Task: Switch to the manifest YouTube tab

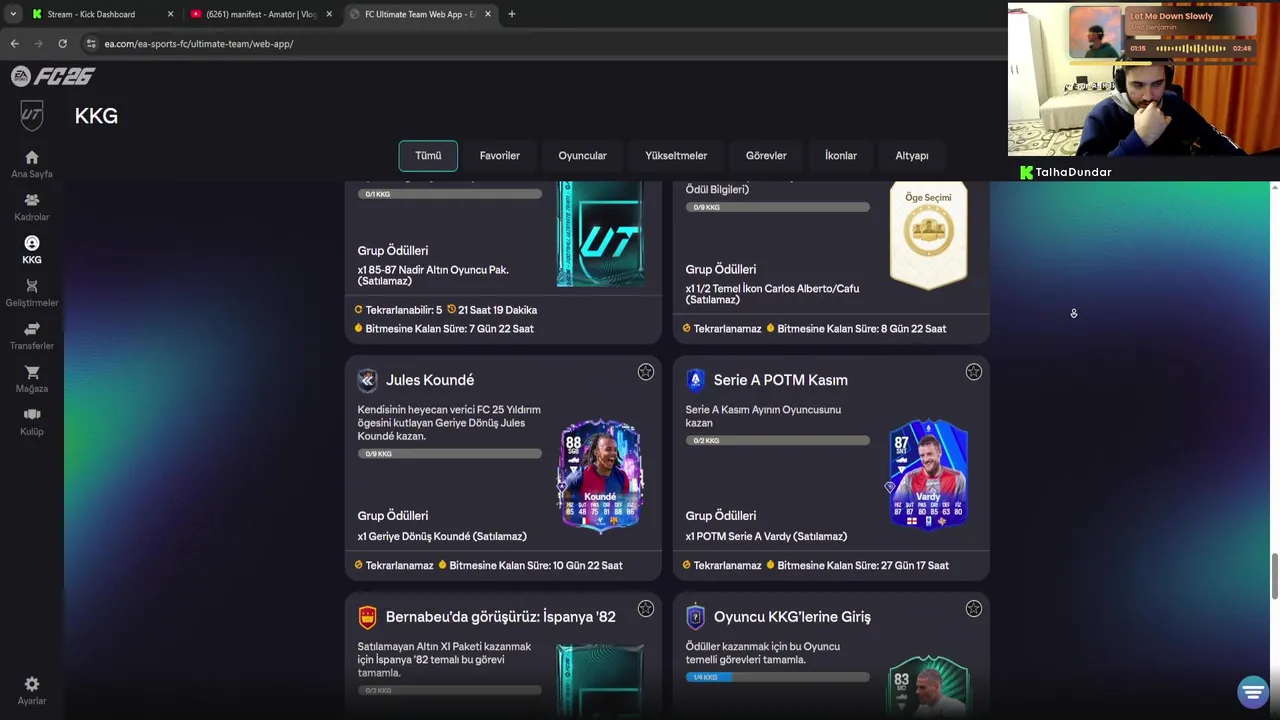Action: 260,14
